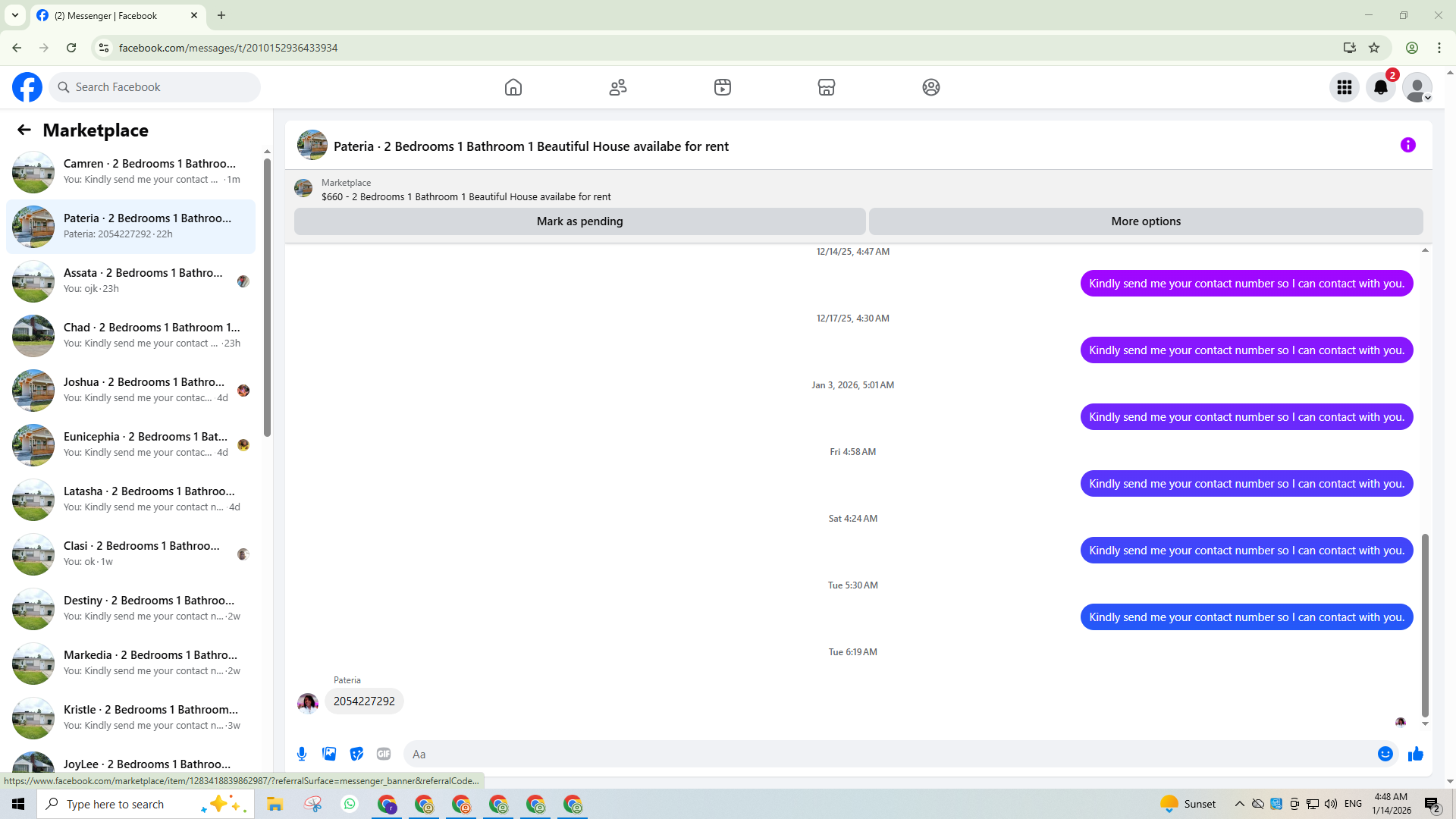Click More options button
Image resolution: width=1456 pixels, height=819 pixels.
pos(1145,221)
